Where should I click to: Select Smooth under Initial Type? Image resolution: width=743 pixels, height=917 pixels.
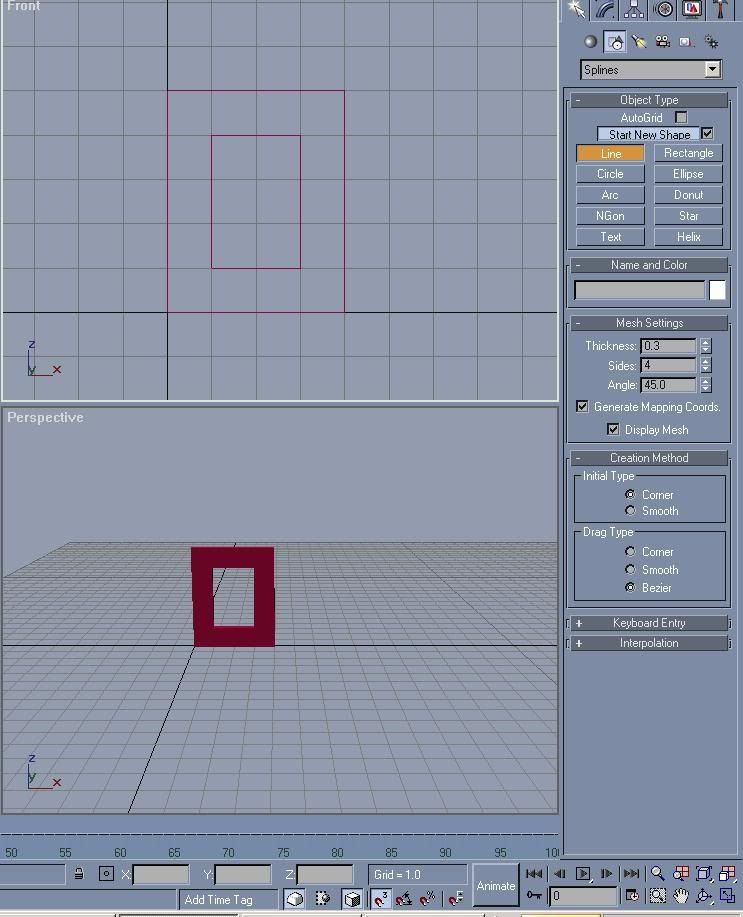tap(630, 511)
